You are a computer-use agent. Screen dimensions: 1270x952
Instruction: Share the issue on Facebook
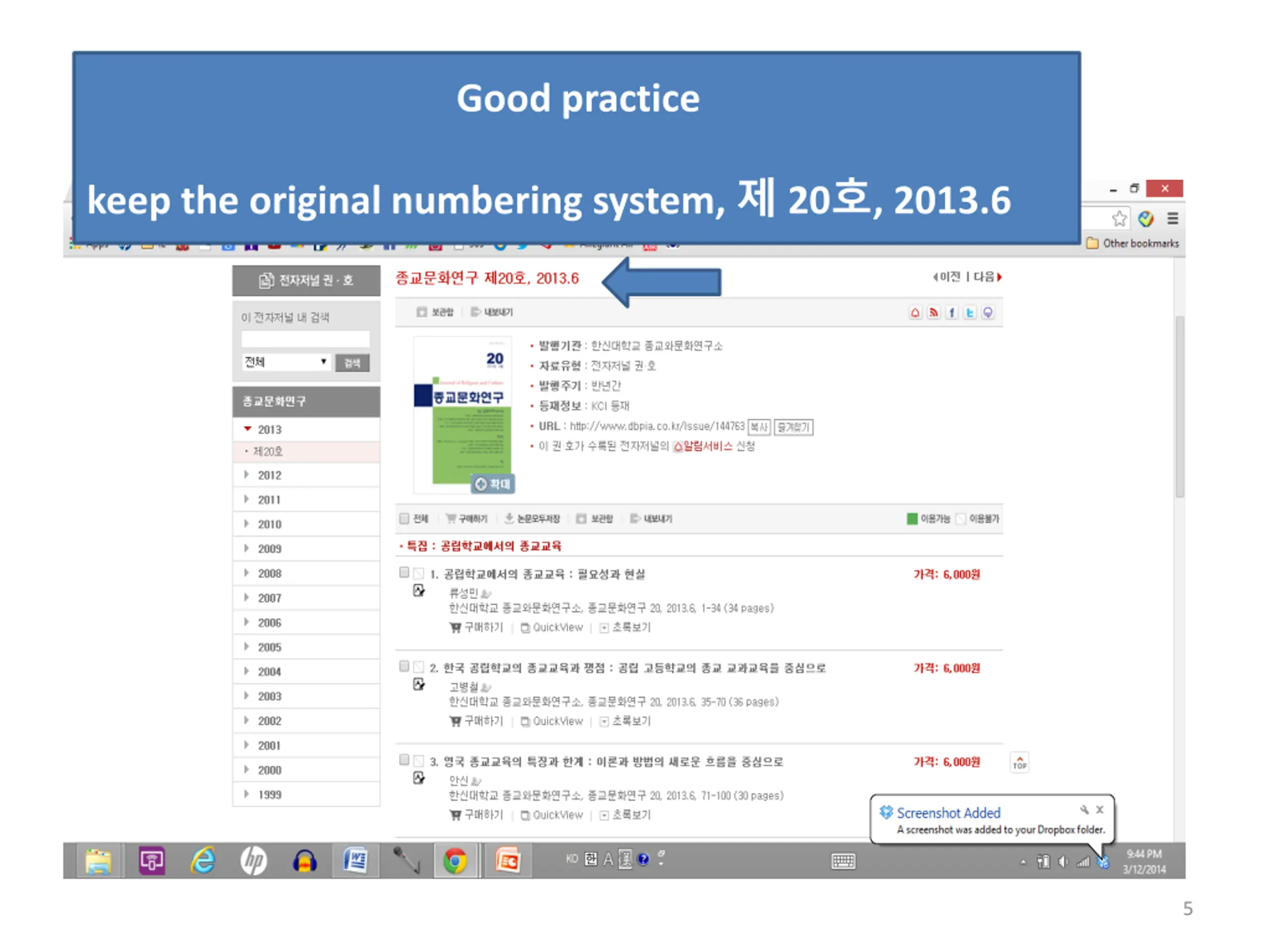952,313
